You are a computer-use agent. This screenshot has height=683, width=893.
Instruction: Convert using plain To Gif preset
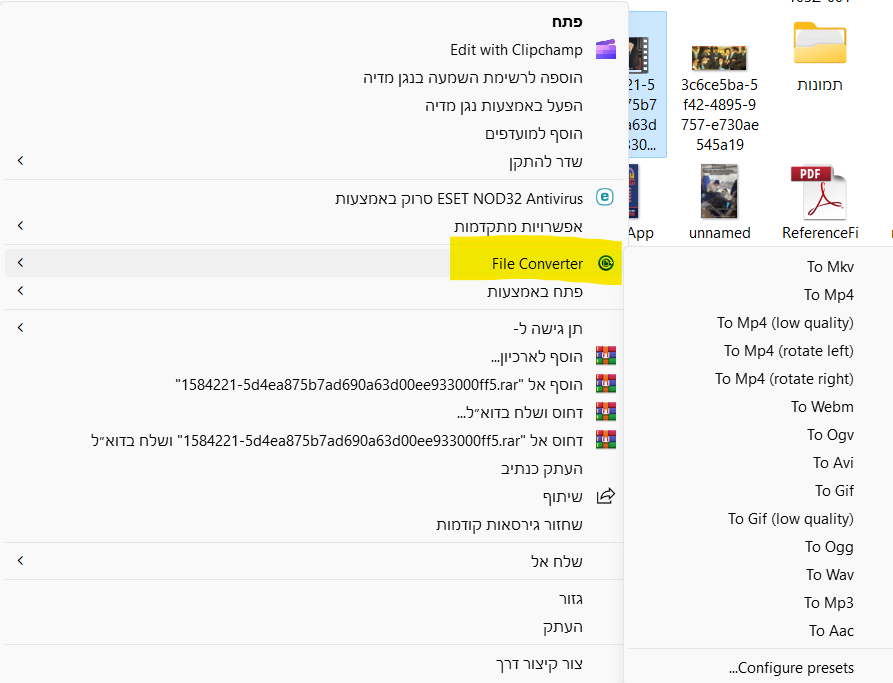pyautogui.click(x=834, y=490)
